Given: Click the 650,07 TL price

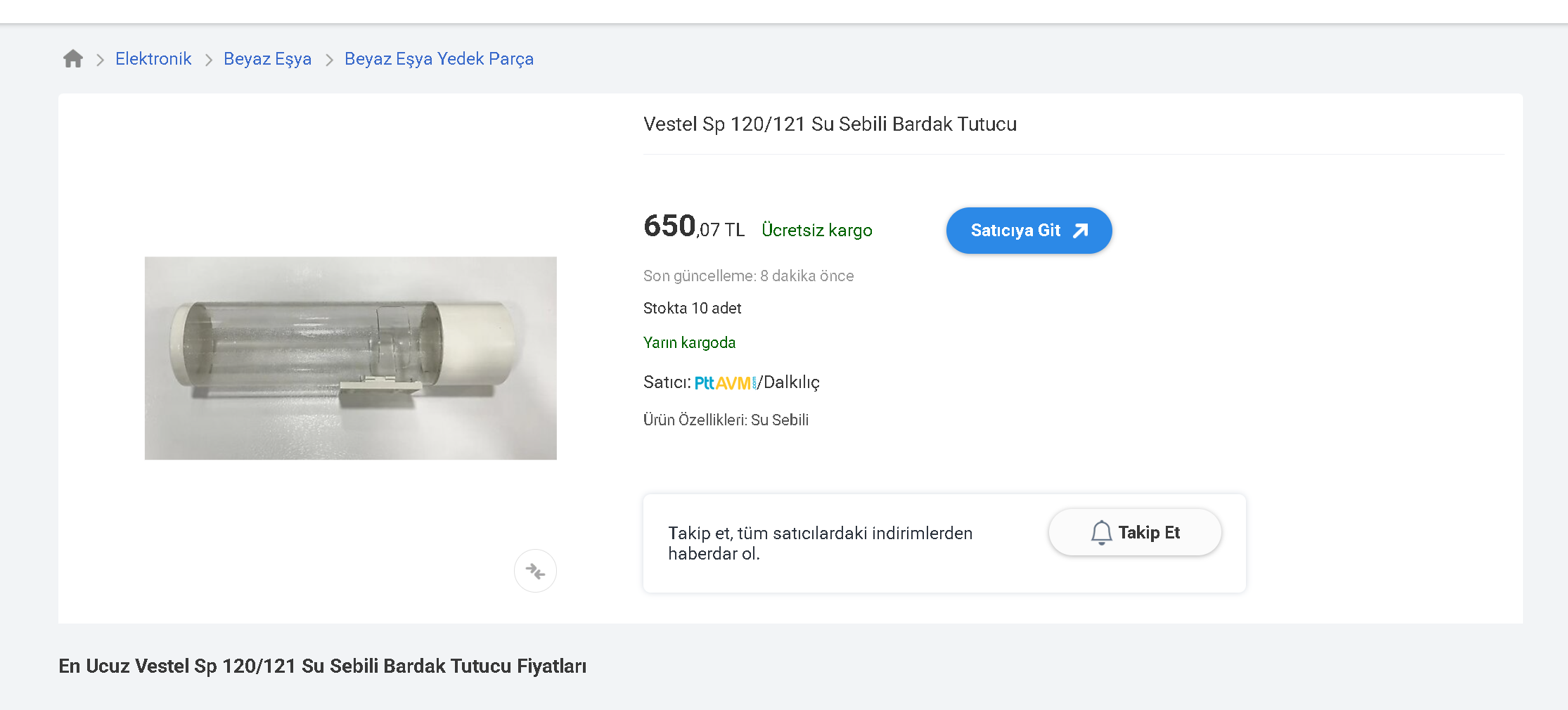Looking at the screenshot, I should click(x=694, y=227).
